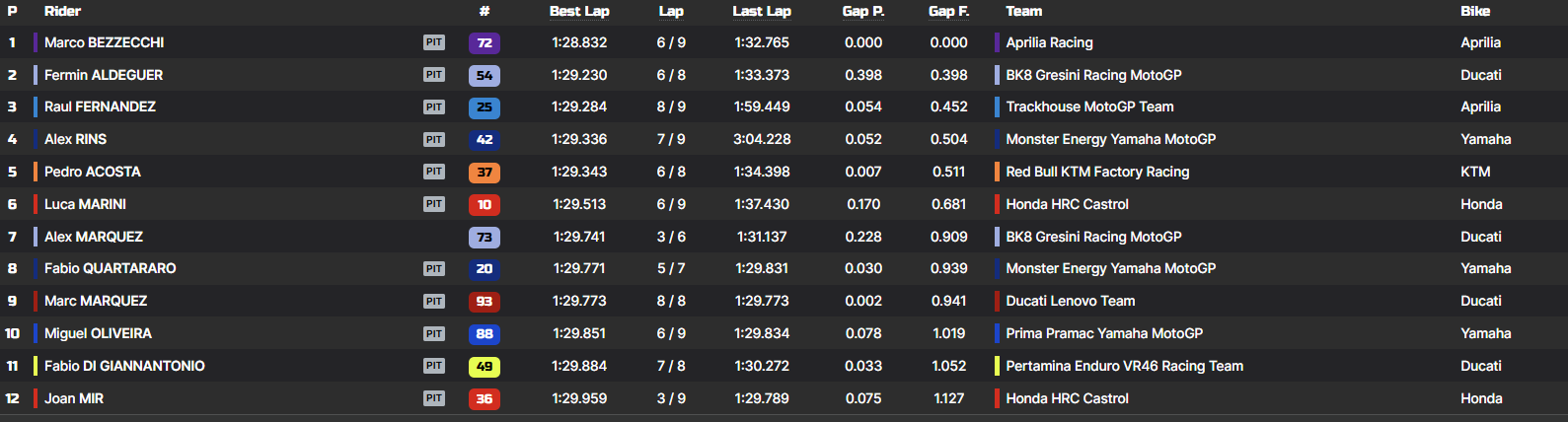Viewport: 1568px width, 422px height.
Task: Click Fermin Aldeguer's number 54 badge
Action: click(x=484, y=75)
